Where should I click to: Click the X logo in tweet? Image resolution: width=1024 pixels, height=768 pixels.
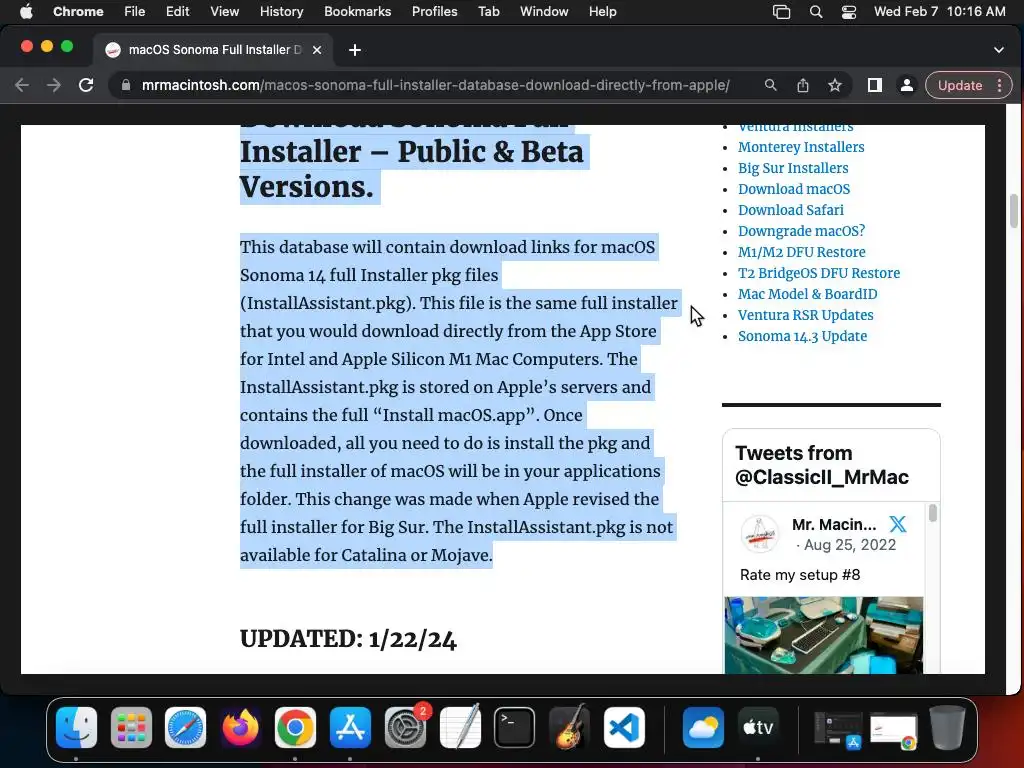tap(898, 524)
